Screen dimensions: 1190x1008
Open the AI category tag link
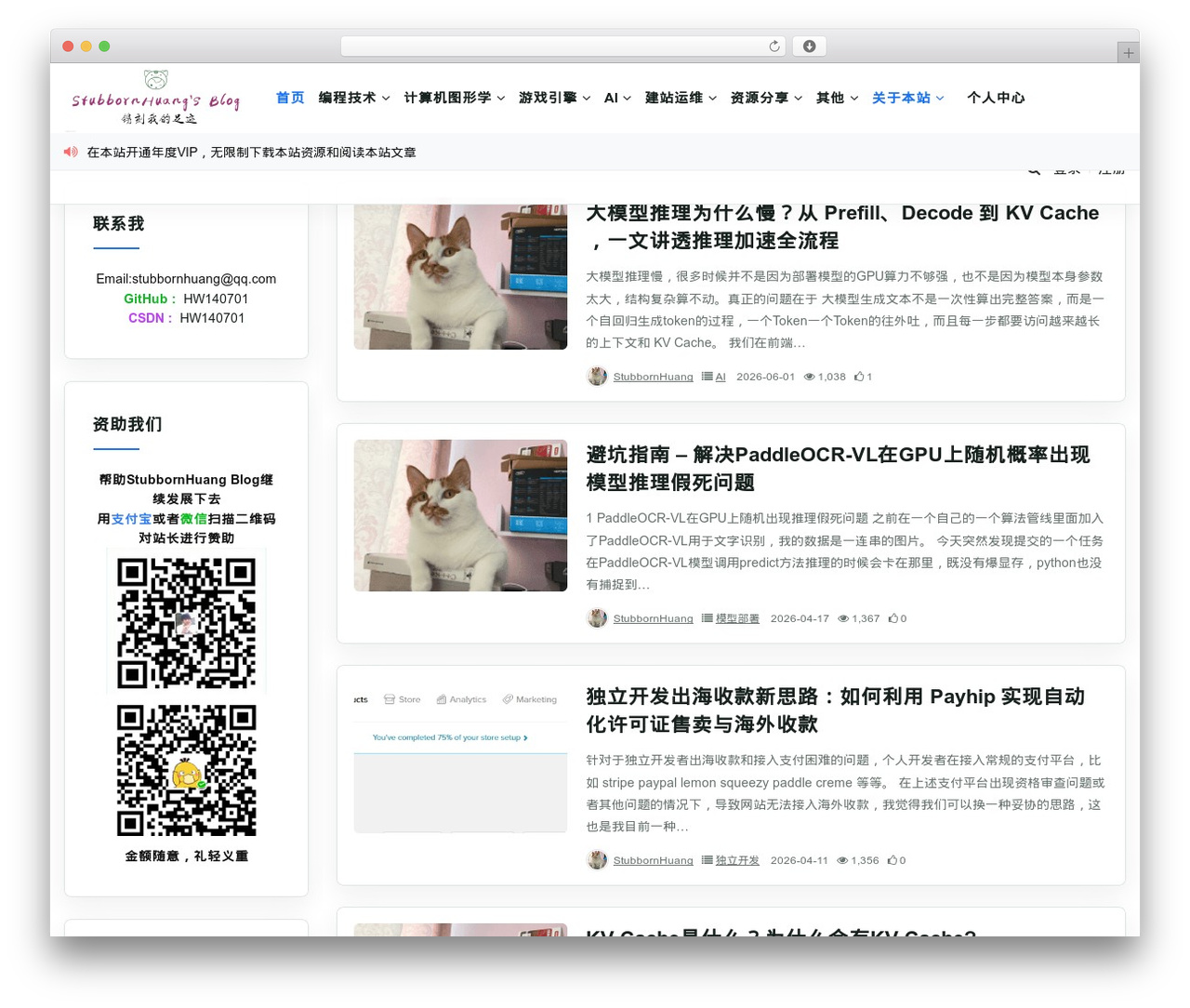[721, 377]
